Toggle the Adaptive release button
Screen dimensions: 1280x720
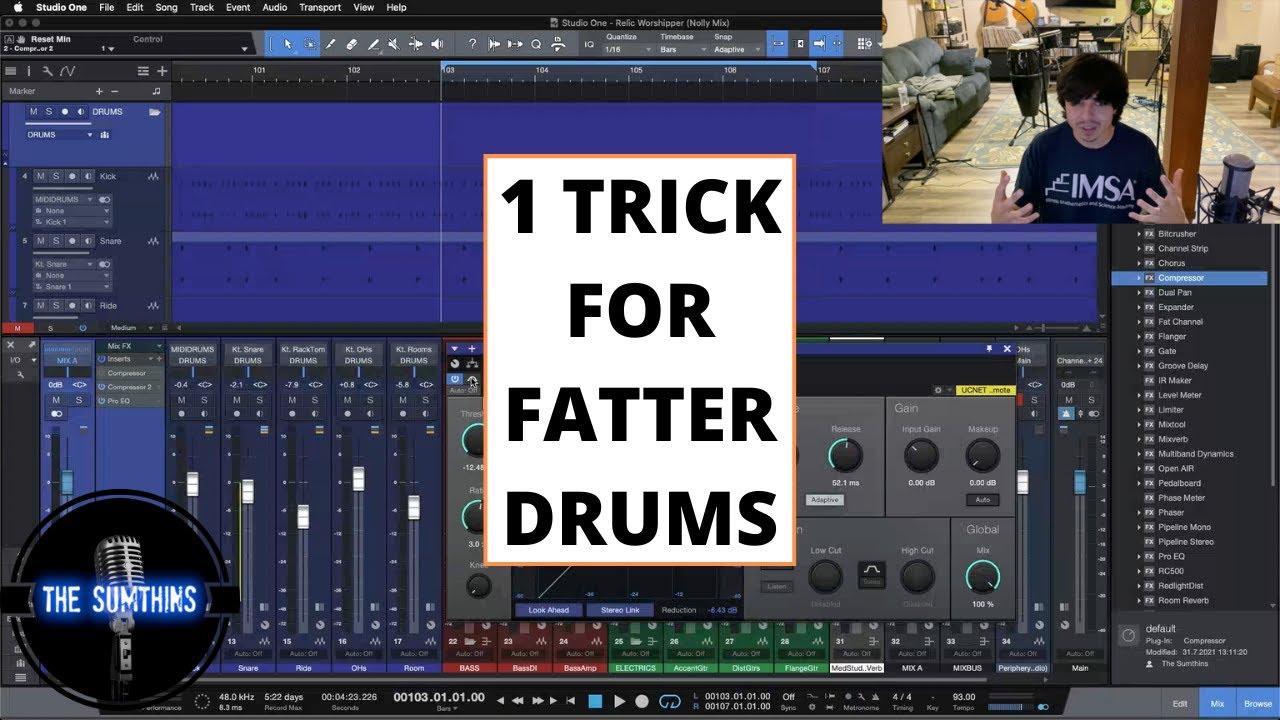coord(826,499)
